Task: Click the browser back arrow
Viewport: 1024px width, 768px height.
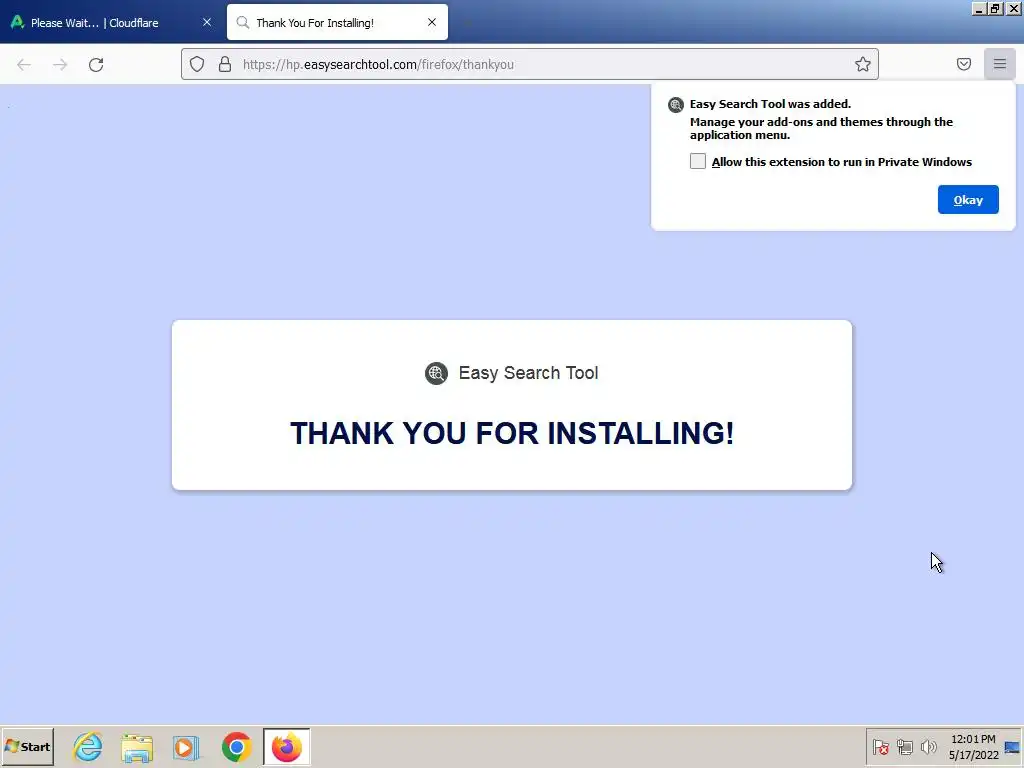Action: click(x=24, y=65)
